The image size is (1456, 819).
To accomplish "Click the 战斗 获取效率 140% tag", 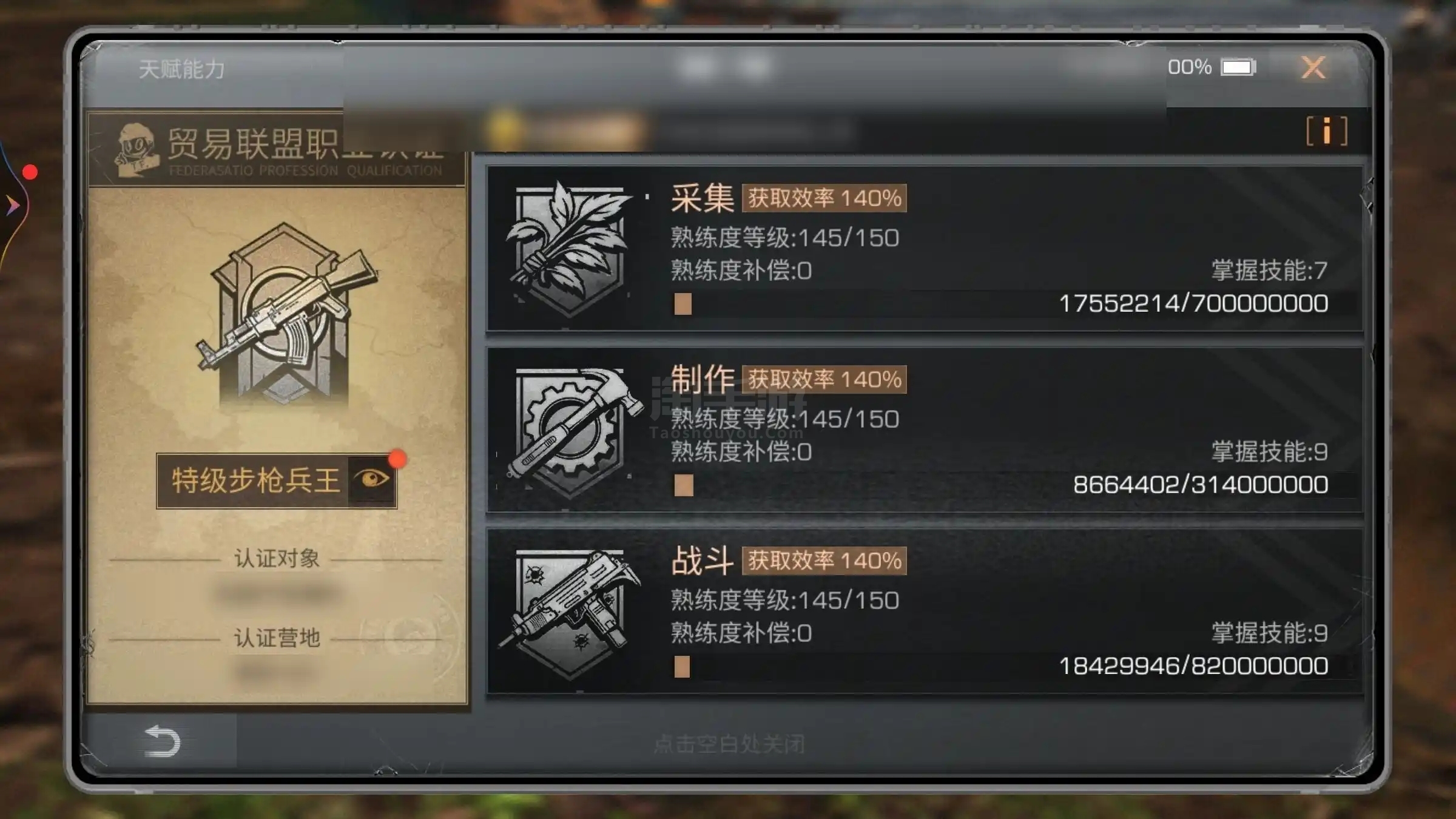I will [x=824, y=561].
